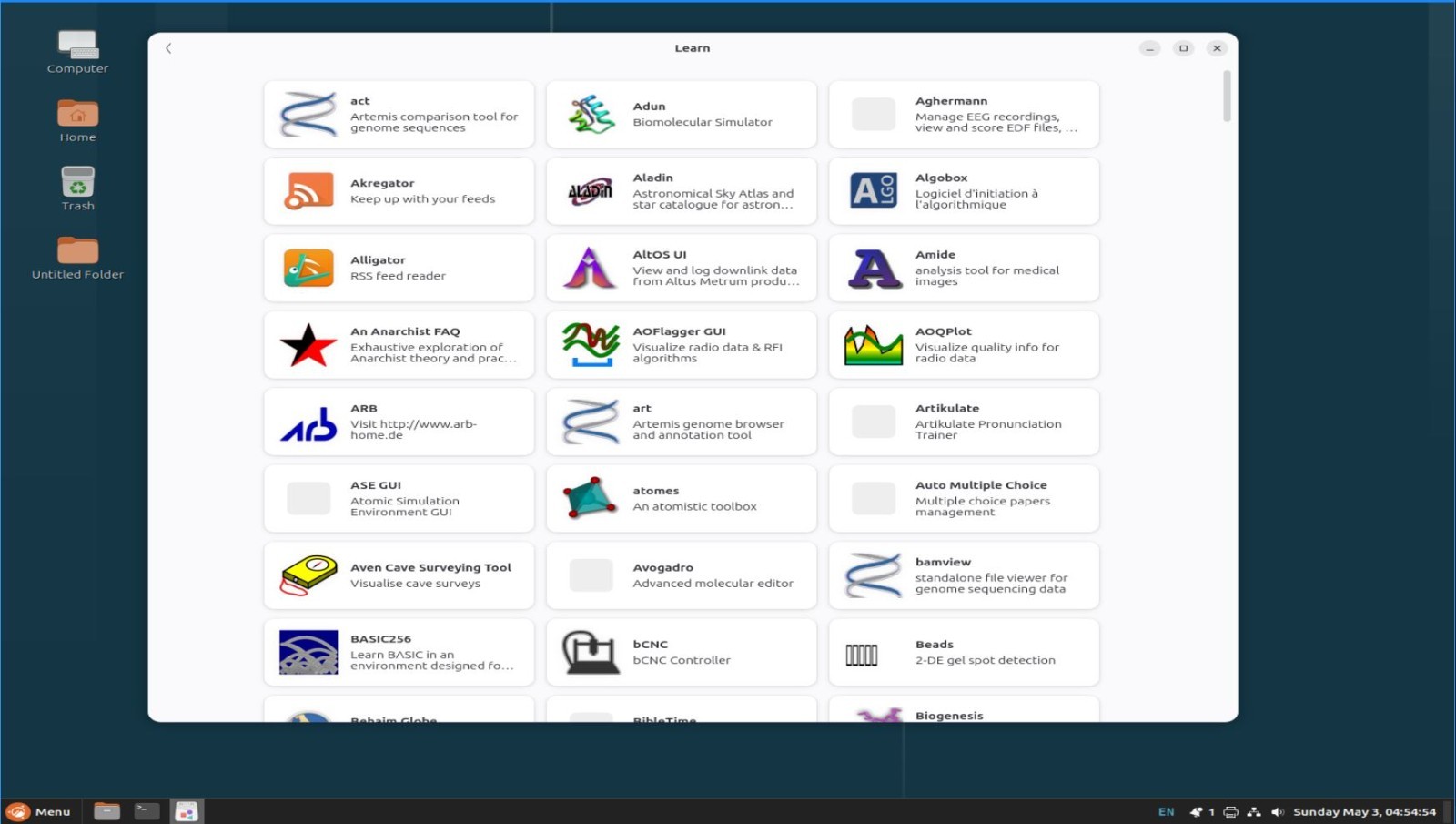This screenshot has height=824, width=1456.
Task: Click the Alligator RSS reader icon
Action: [x=308, y=268]
